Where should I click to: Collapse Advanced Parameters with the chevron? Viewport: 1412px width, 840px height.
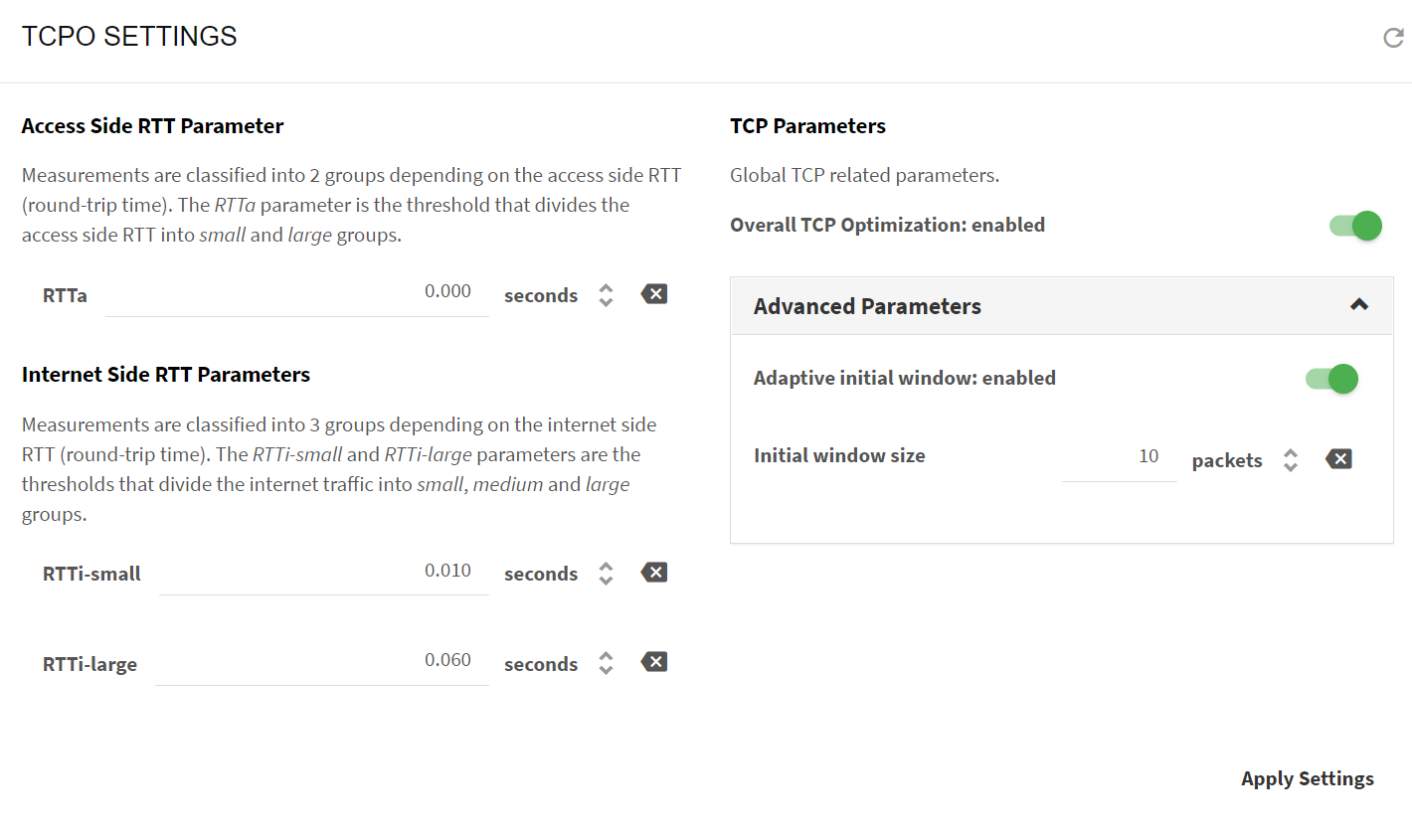[x=1359, y=305]
